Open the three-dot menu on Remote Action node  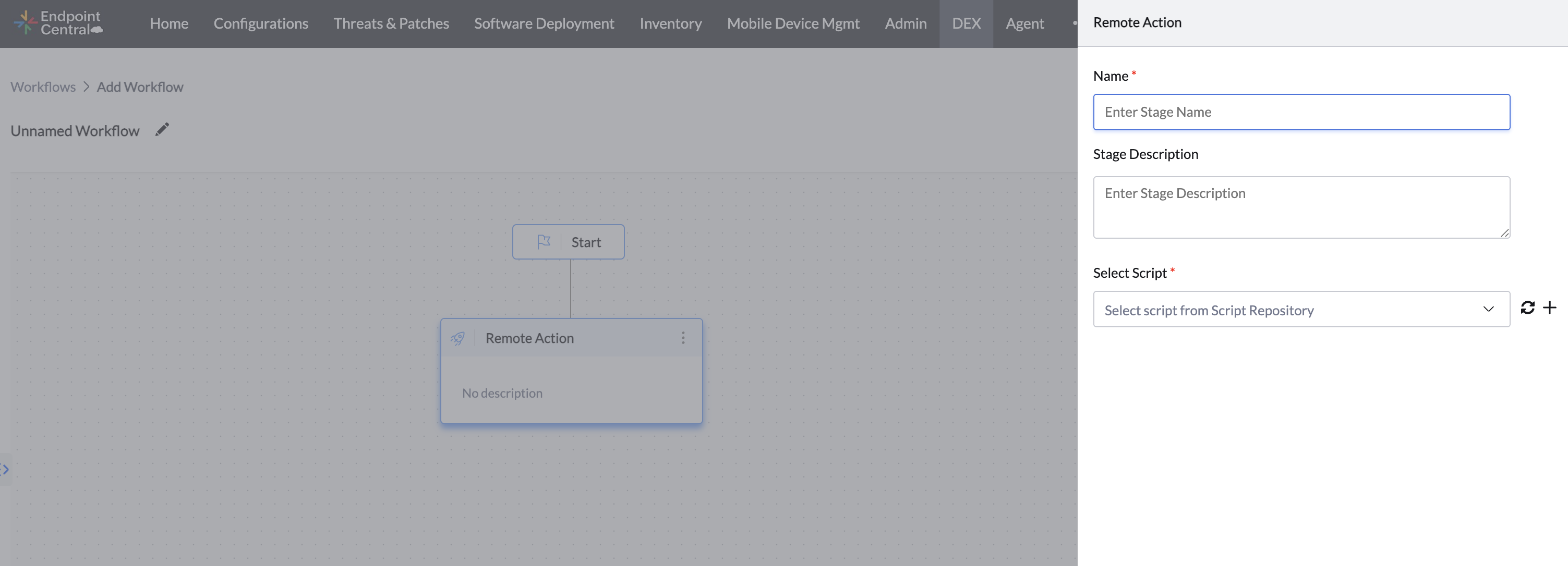point(683,338)
